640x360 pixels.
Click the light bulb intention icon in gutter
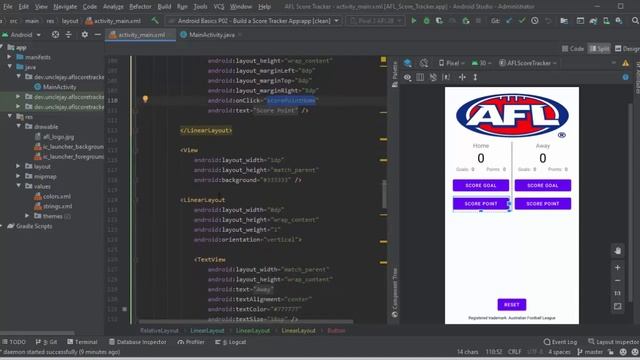point(145,99)
